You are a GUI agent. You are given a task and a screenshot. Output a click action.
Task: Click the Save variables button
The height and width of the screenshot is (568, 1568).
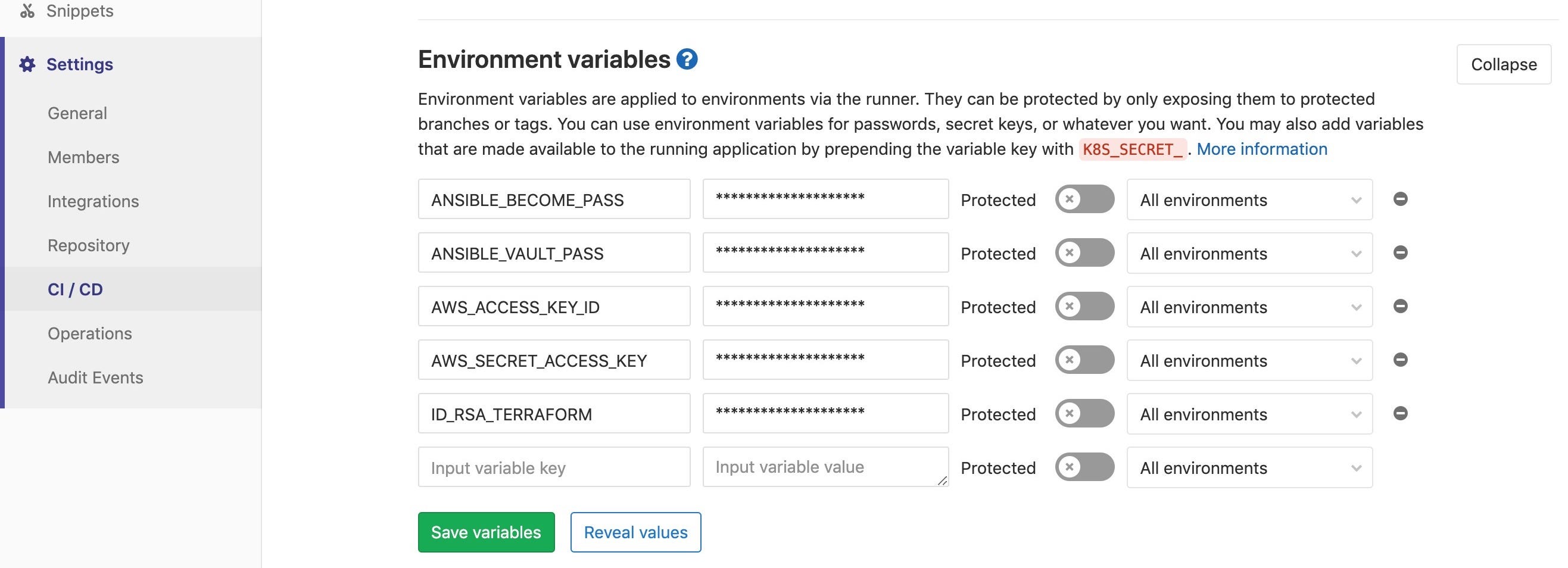pyautogui.click(x=486, y=532)
